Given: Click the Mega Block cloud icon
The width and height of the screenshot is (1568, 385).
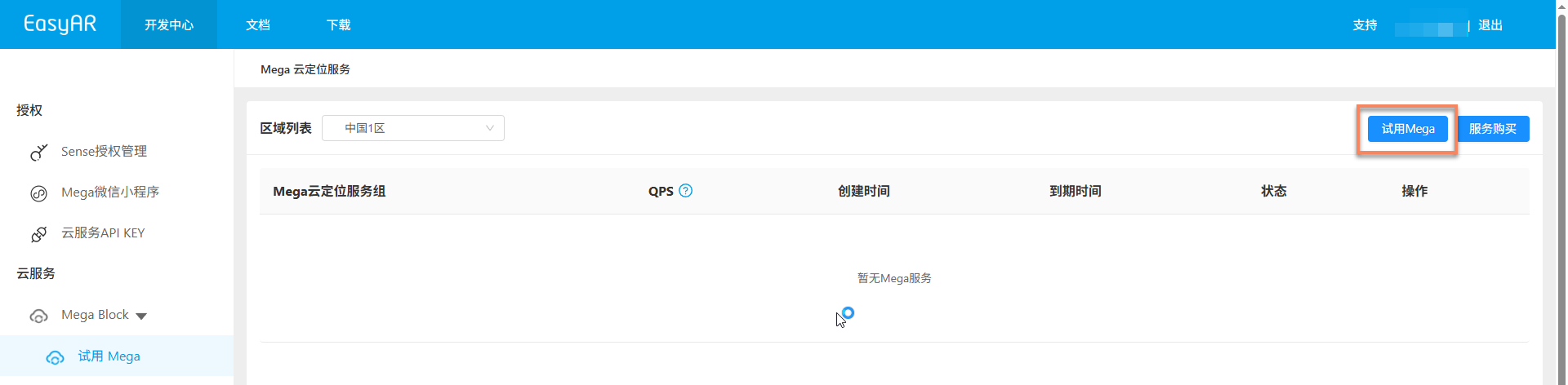Looking at the screenshot, I should pos(38,316).
